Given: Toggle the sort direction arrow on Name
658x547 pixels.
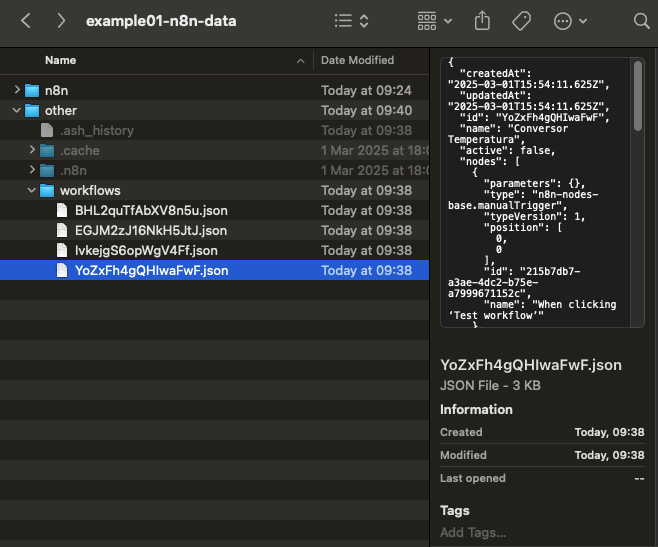Looking at the screenshot, I should point(300,61).
